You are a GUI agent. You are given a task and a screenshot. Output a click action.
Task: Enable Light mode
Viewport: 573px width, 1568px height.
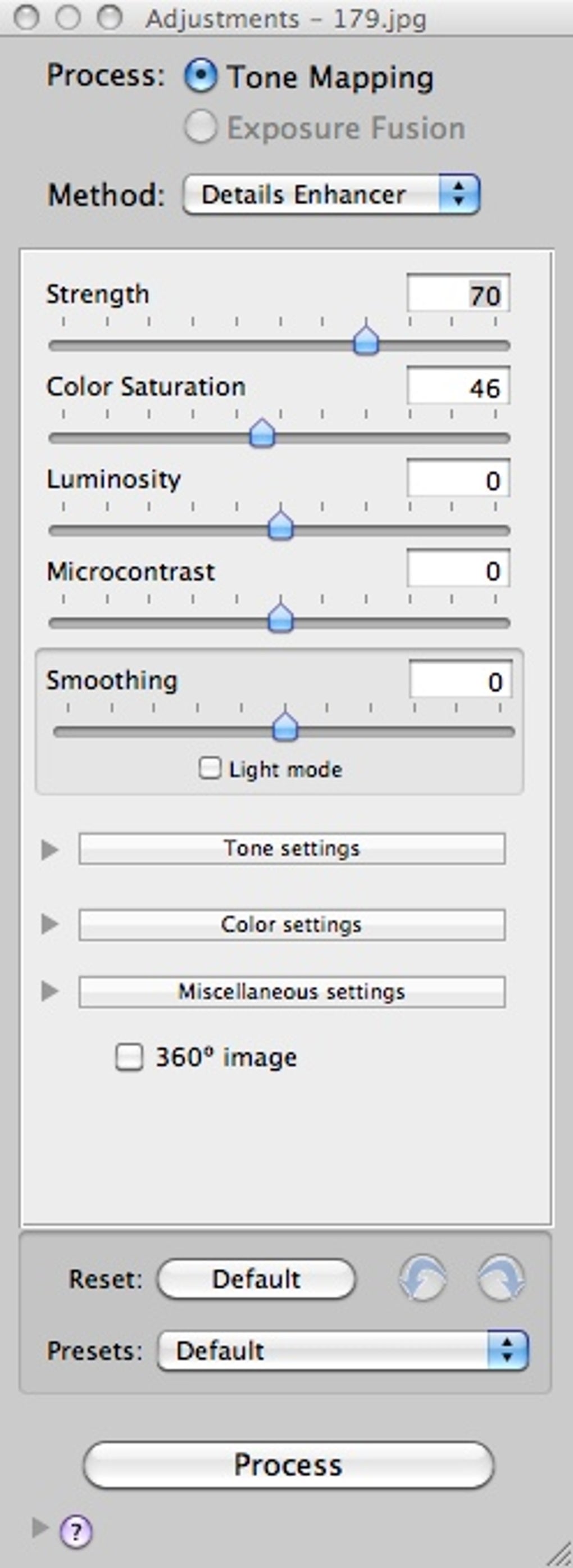click(x=211, y=769)
